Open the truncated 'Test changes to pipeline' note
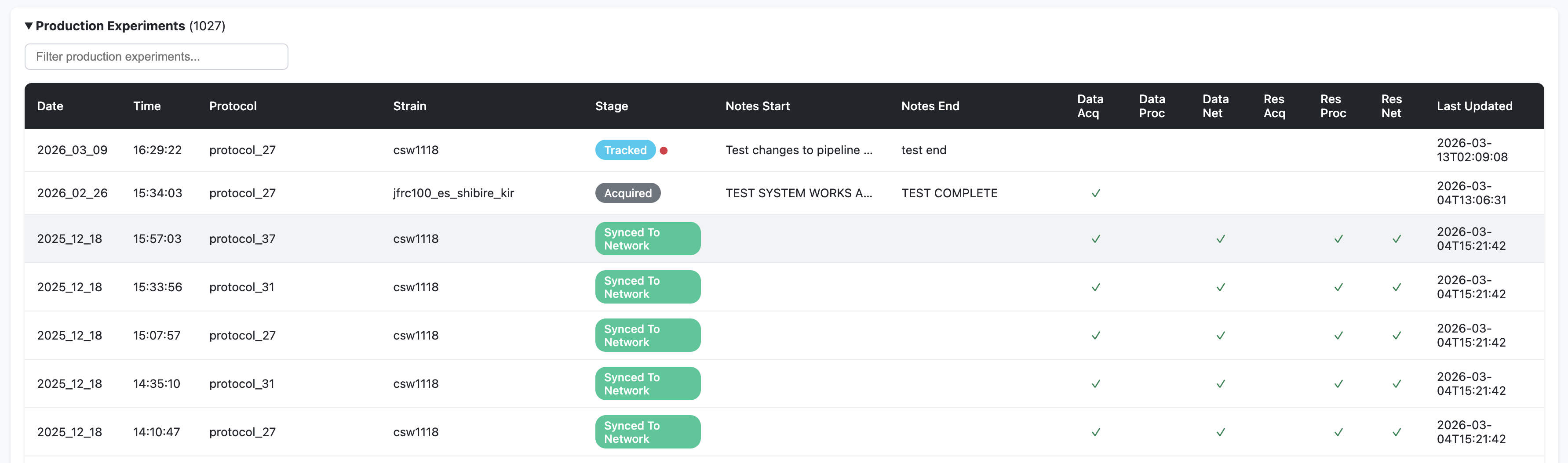Viewport: 1568px width, 463px height. point(798,150)
